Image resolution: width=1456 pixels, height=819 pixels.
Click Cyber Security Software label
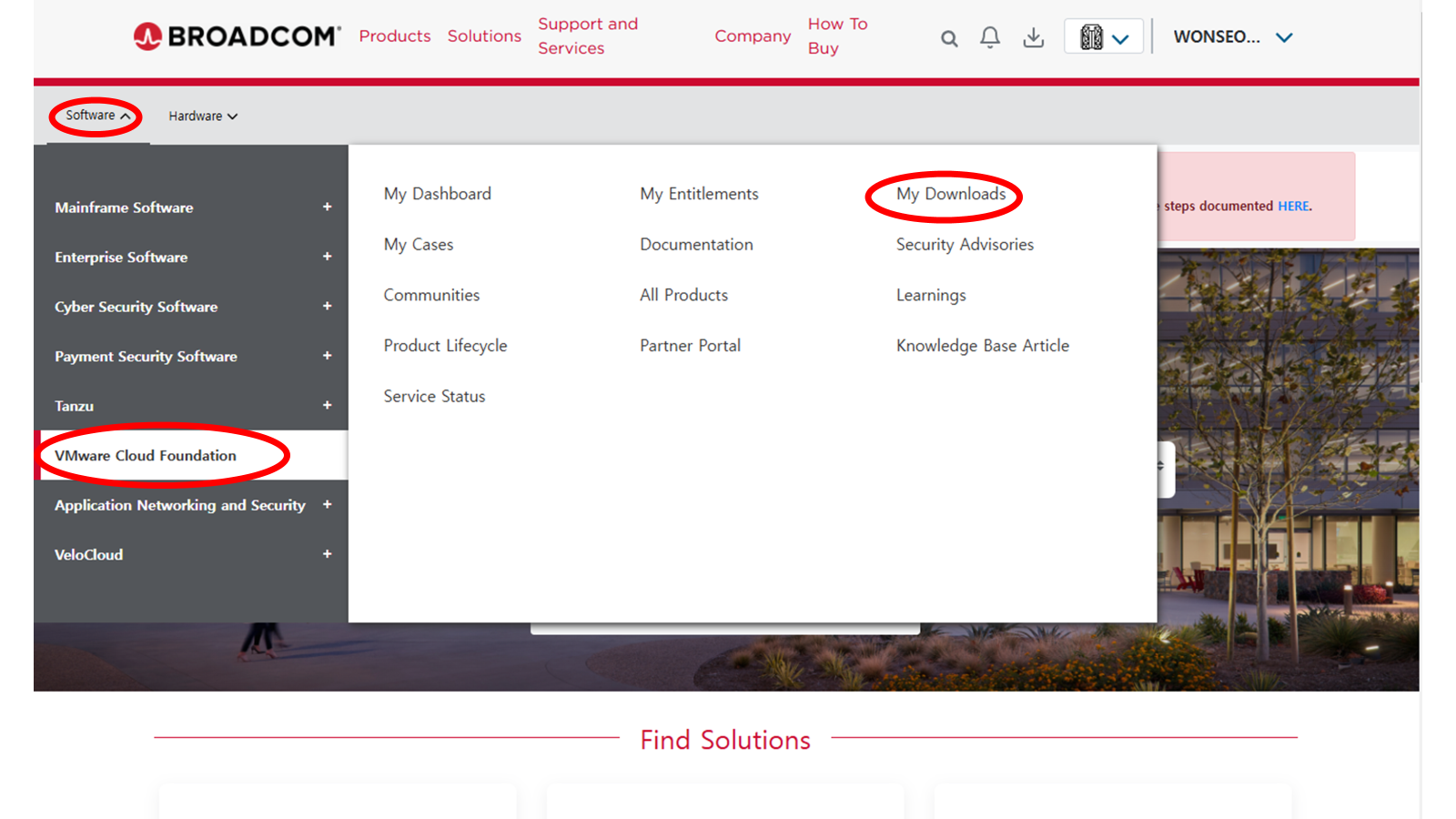[136, 307]
